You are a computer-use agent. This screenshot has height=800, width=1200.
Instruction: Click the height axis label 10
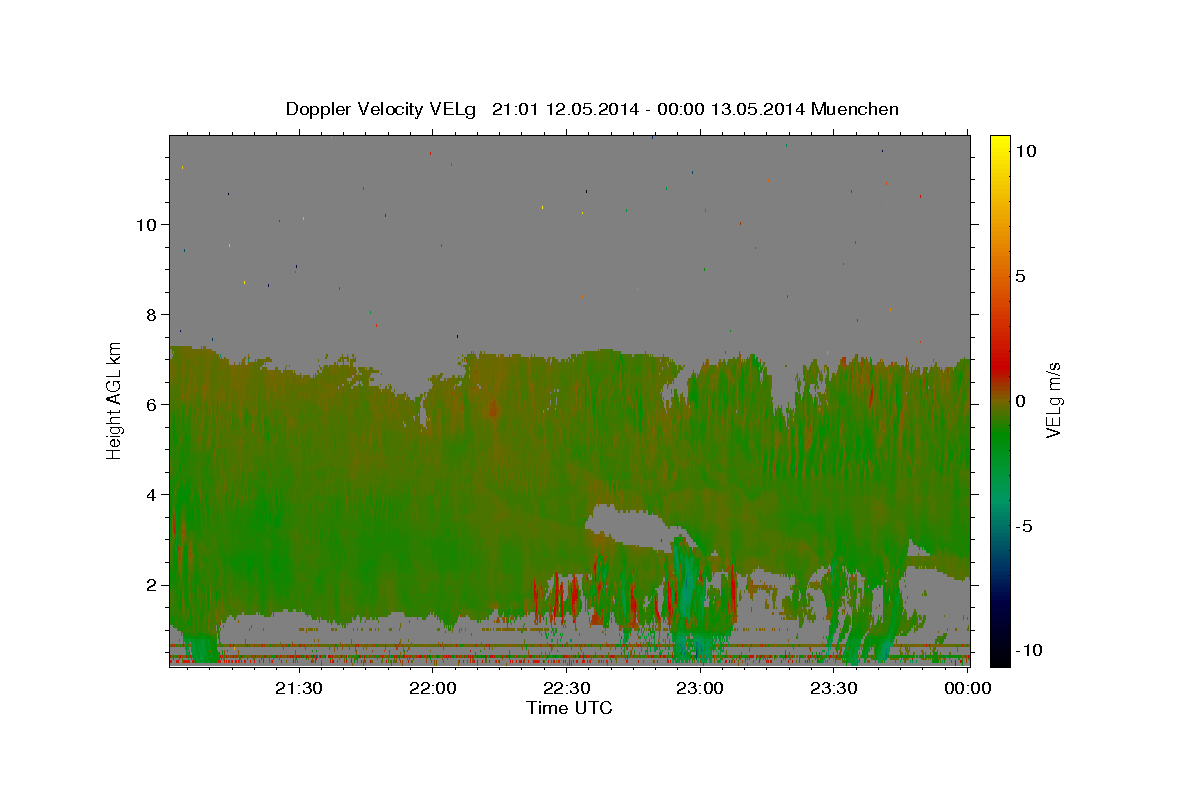[x=145, y=224]
